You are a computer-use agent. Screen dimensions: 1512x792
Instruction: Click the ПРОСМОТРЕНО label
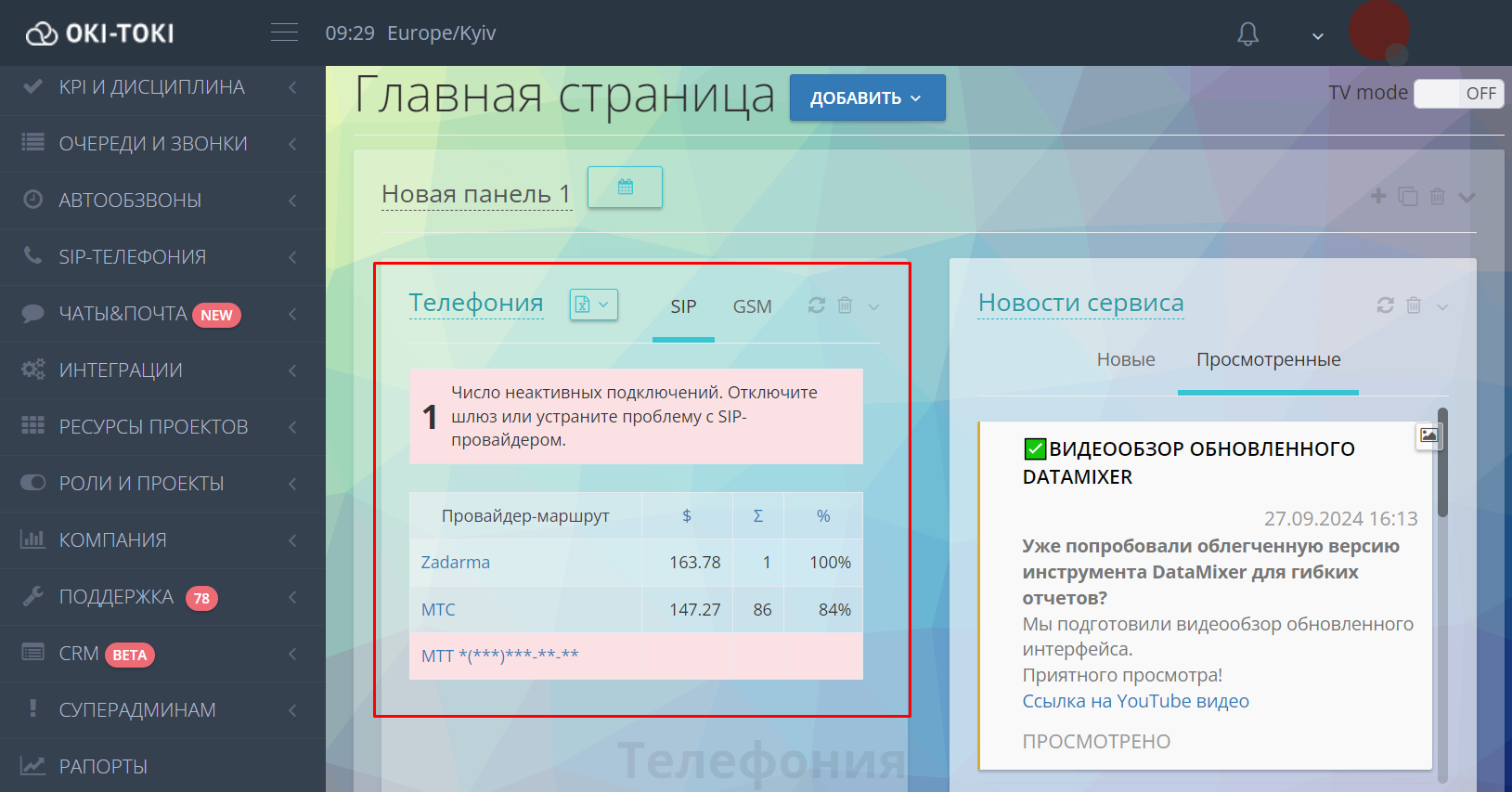click(x=1096, y=742)
